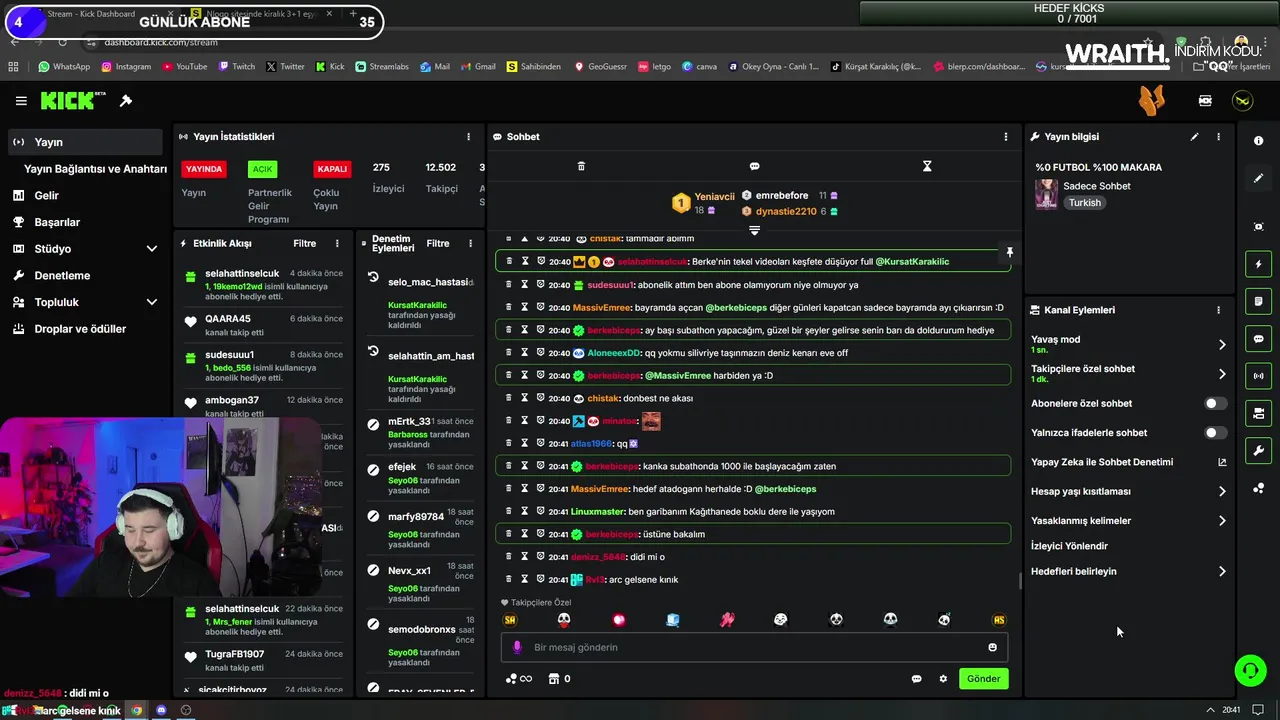The image size is (1280, 720).
Task: Click the broadcast signal icon in right sidebar
Action: click(1258, 376)
